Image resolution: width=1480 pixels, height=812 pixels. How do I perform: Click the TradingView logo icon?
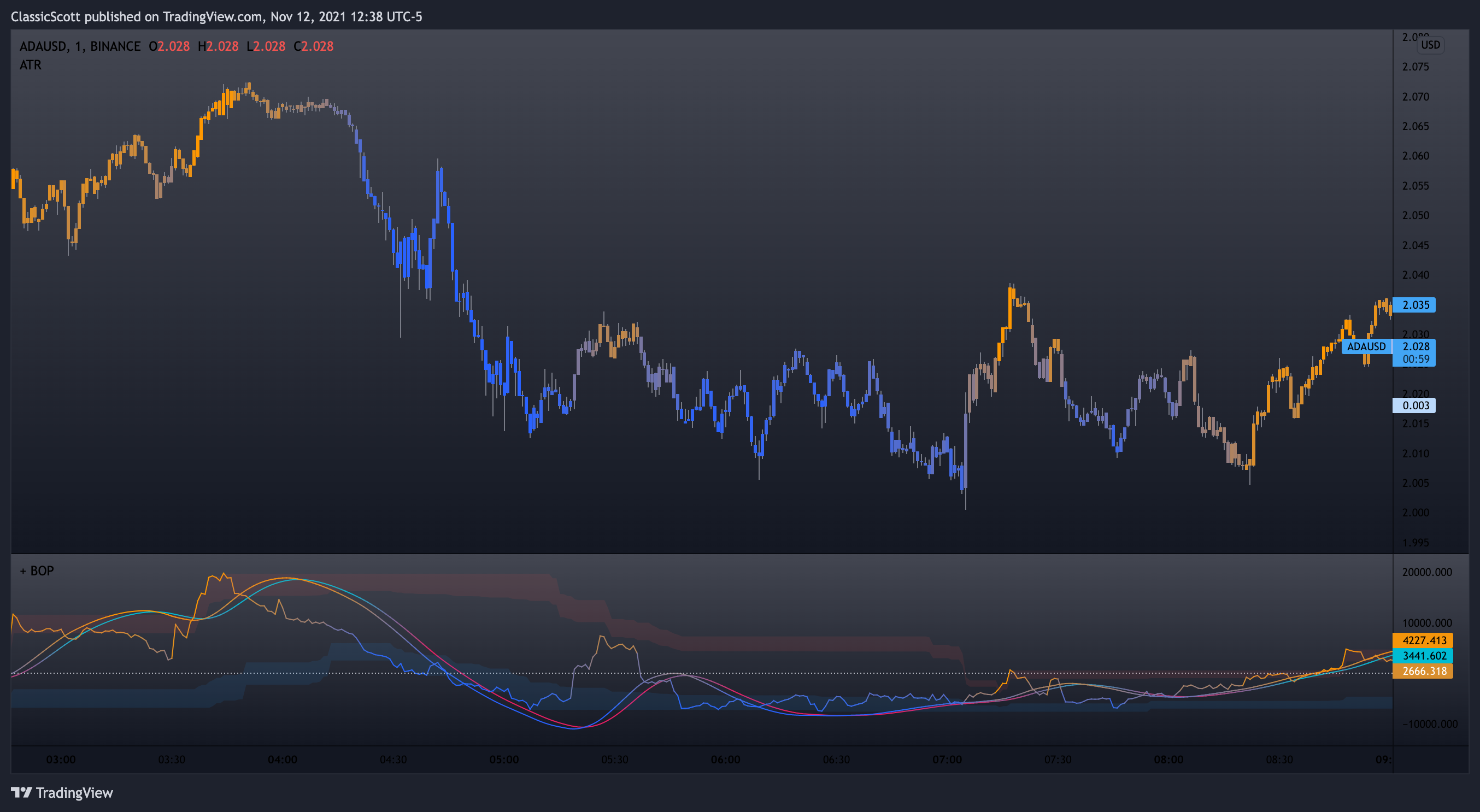tap(21, 792)
